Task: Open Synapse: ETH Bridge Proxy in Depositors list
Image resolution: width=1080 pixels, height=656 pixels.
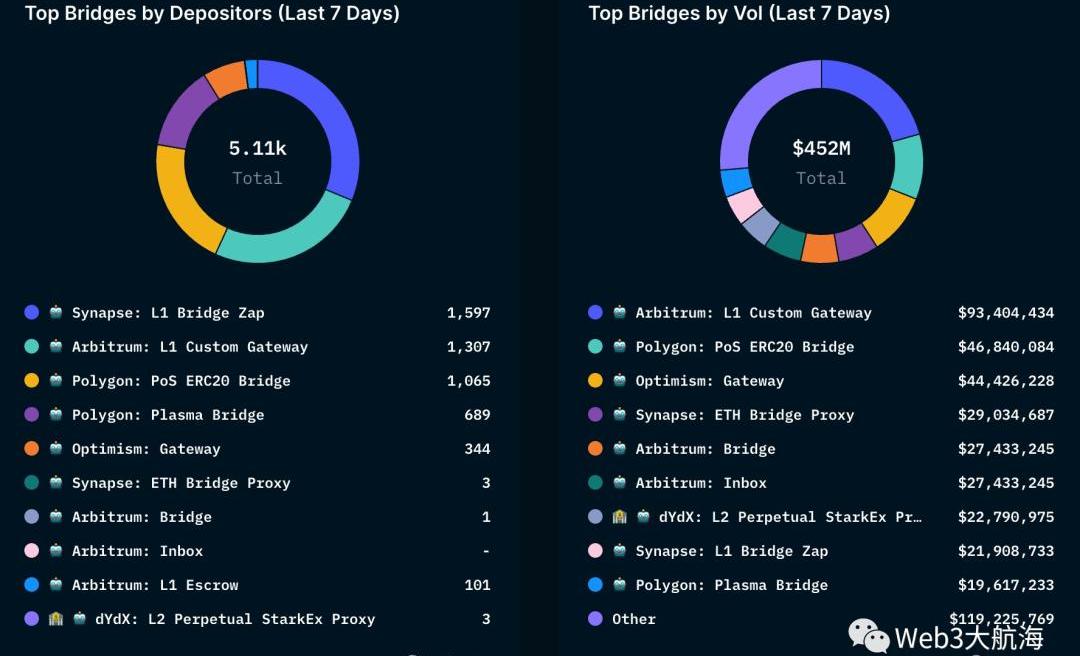Action: (181, 483)
